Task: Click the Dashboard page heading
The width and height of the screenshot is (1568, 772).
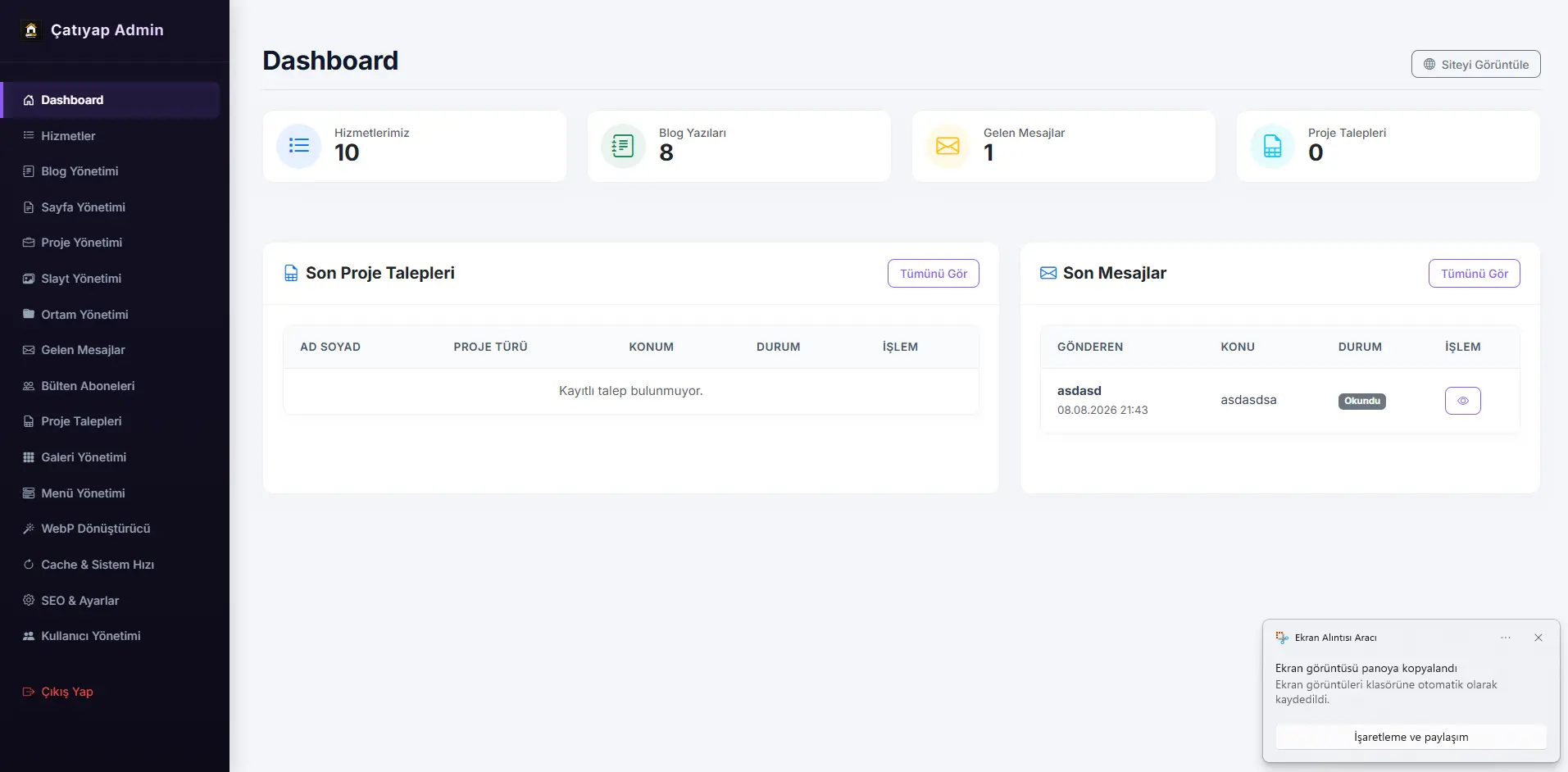Action: [330, 61]
